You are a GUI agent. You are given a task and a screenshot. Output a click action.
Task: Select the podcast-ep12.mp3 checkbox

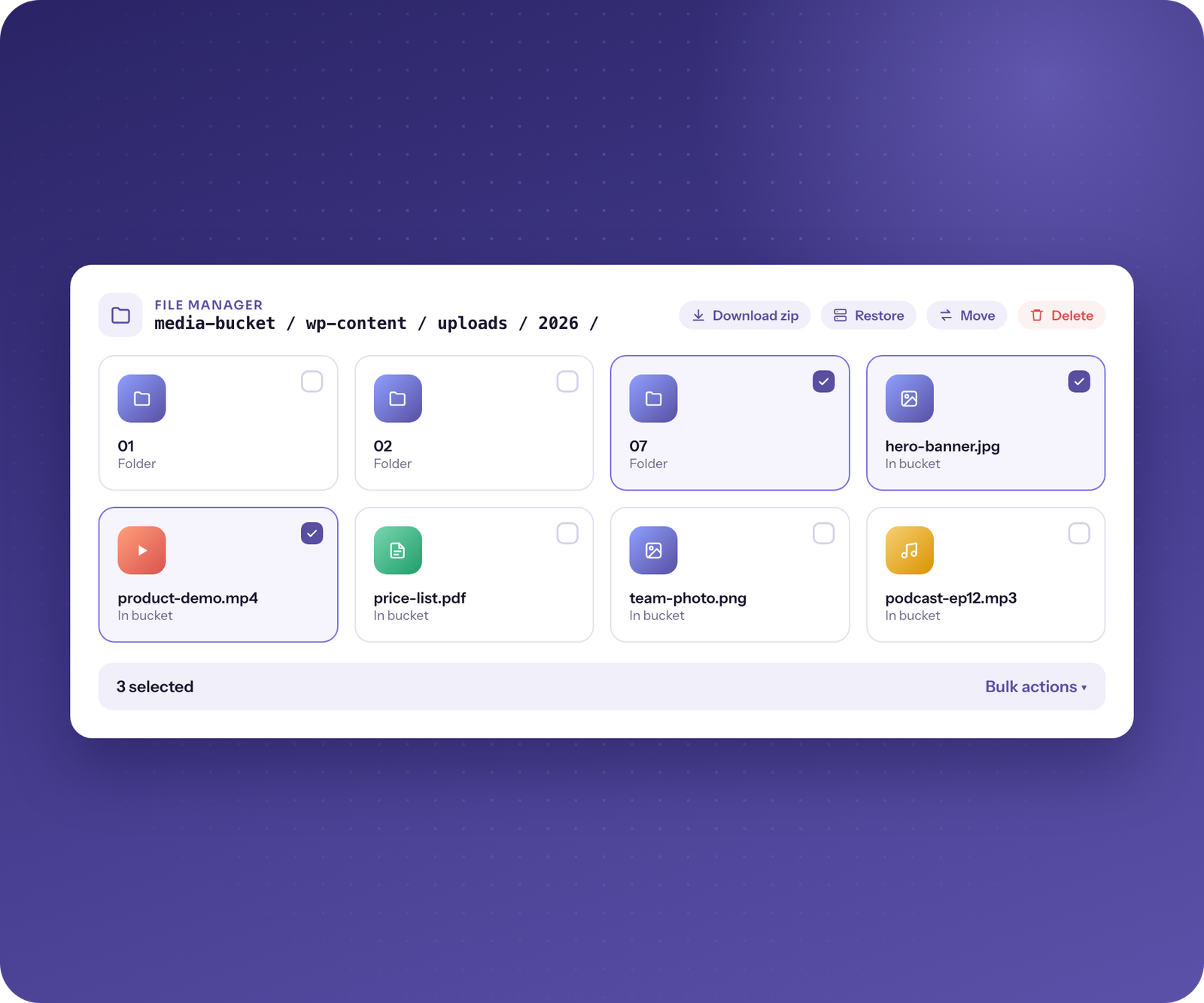pyautogui.click(x=1079, y=533)
